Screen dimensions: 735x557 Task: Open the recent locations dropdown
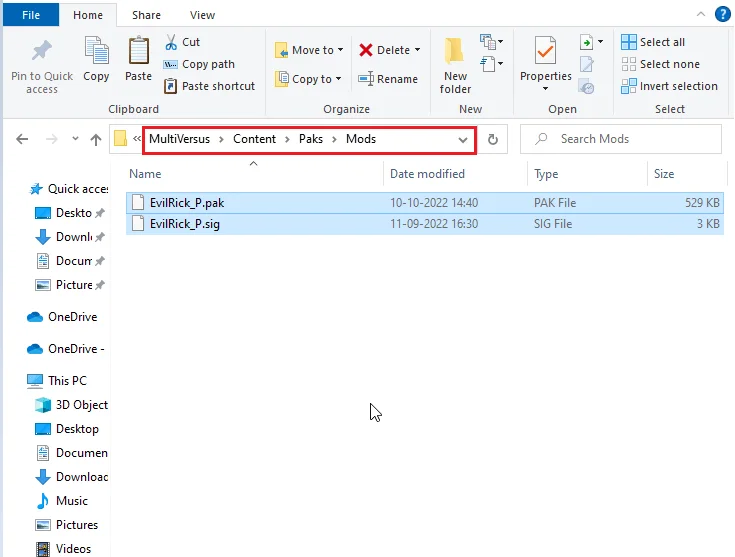coord(75,139)
